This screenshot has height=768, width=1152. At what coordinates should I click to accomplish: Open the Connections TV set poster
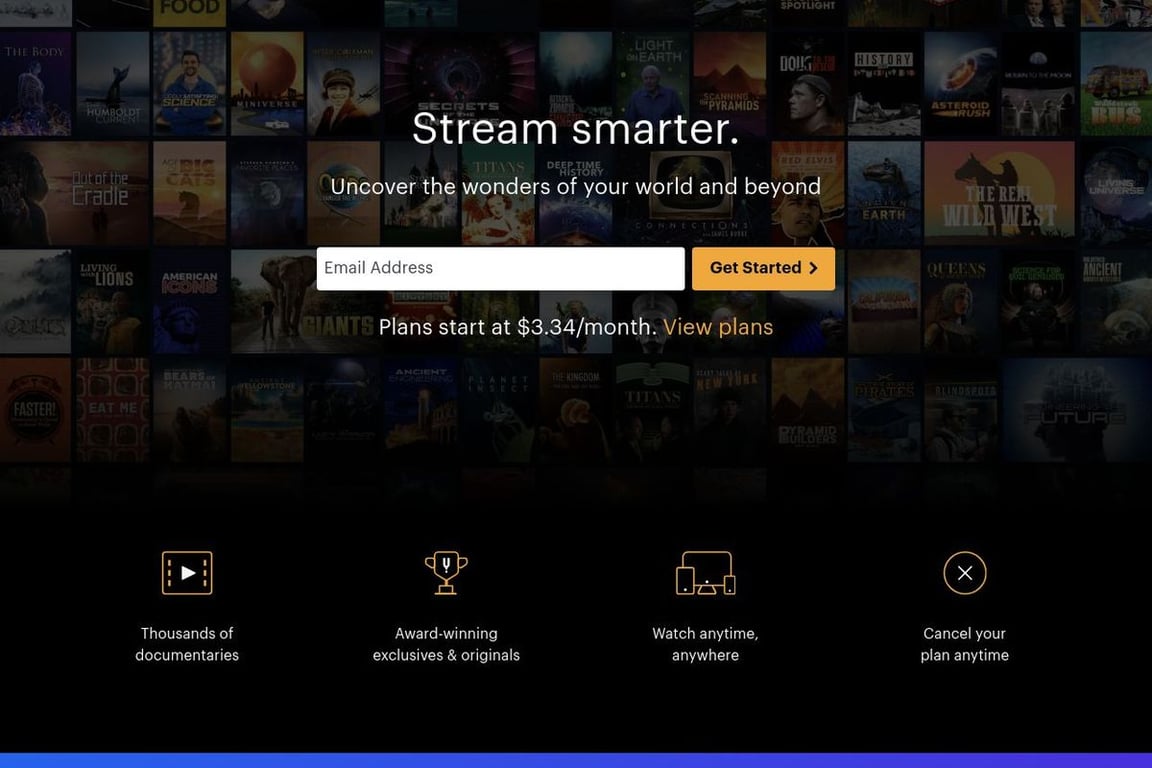[x=691, y=193]
